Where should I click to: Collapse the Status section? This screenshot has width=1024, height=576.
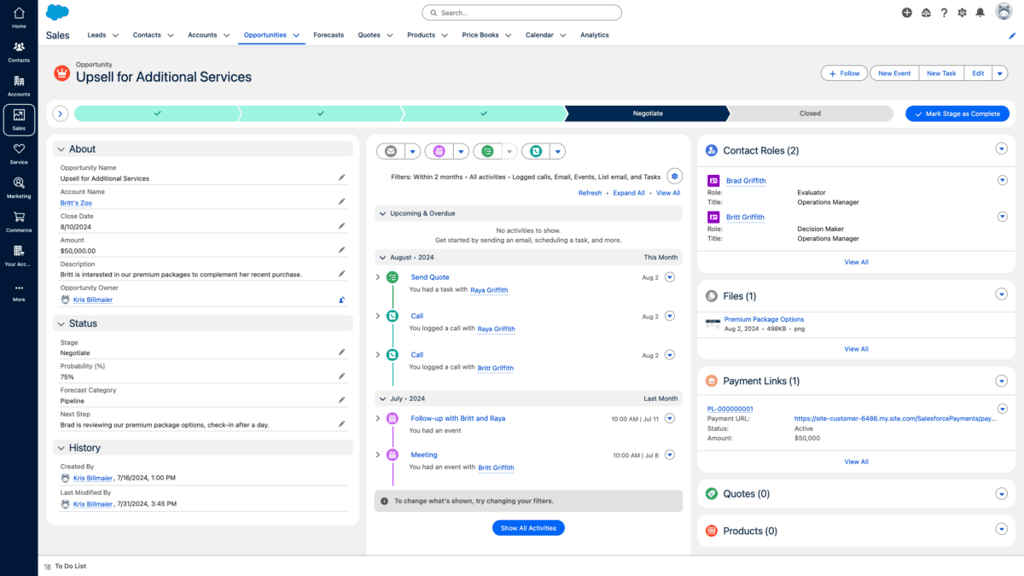(61, 324)
